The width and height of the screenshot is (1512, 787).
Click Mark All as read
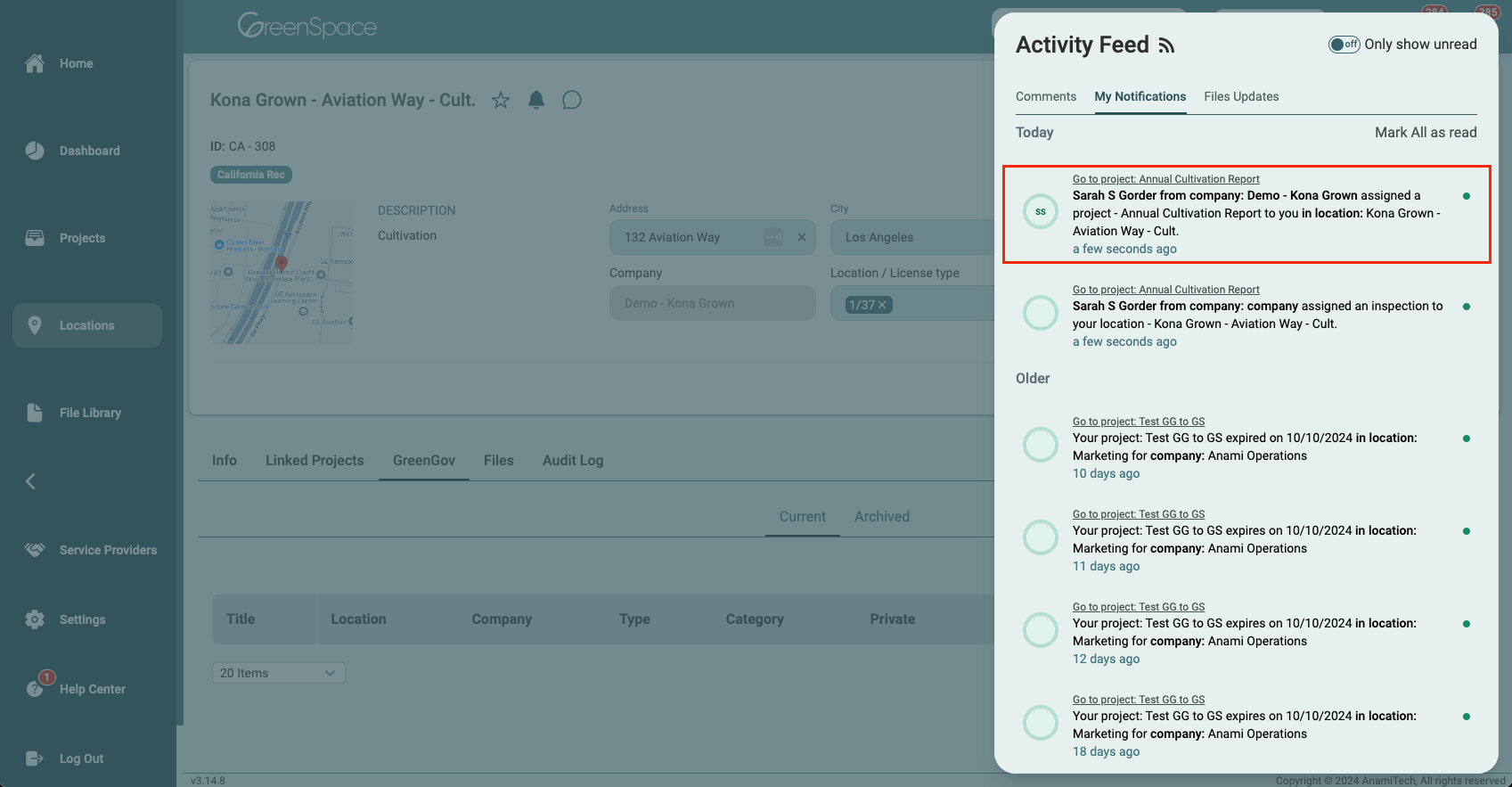(x=1426, y=132)
